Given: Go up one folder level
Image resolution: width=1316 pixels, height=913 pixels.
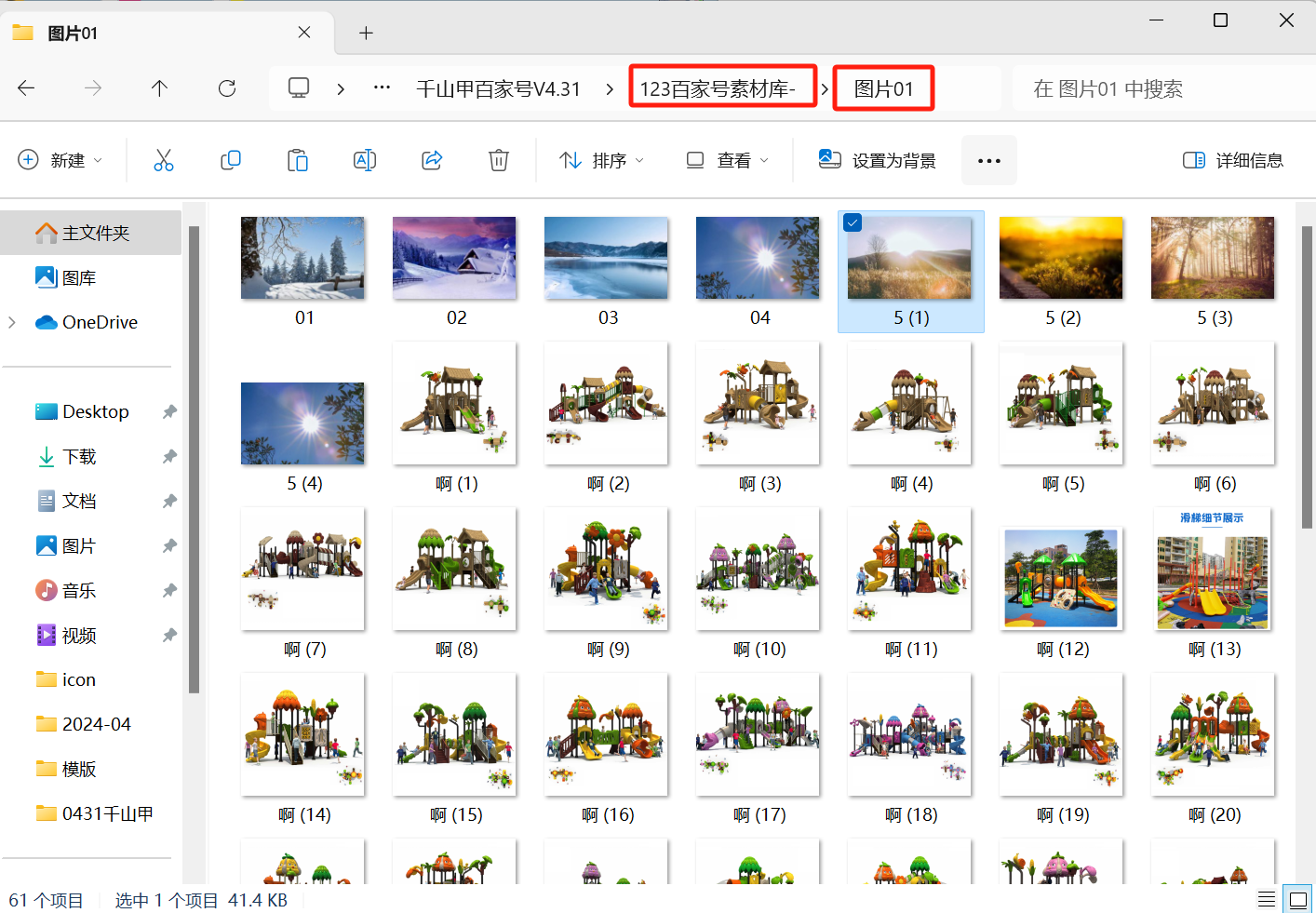Looking at the screenshot, I should point(159,88).
